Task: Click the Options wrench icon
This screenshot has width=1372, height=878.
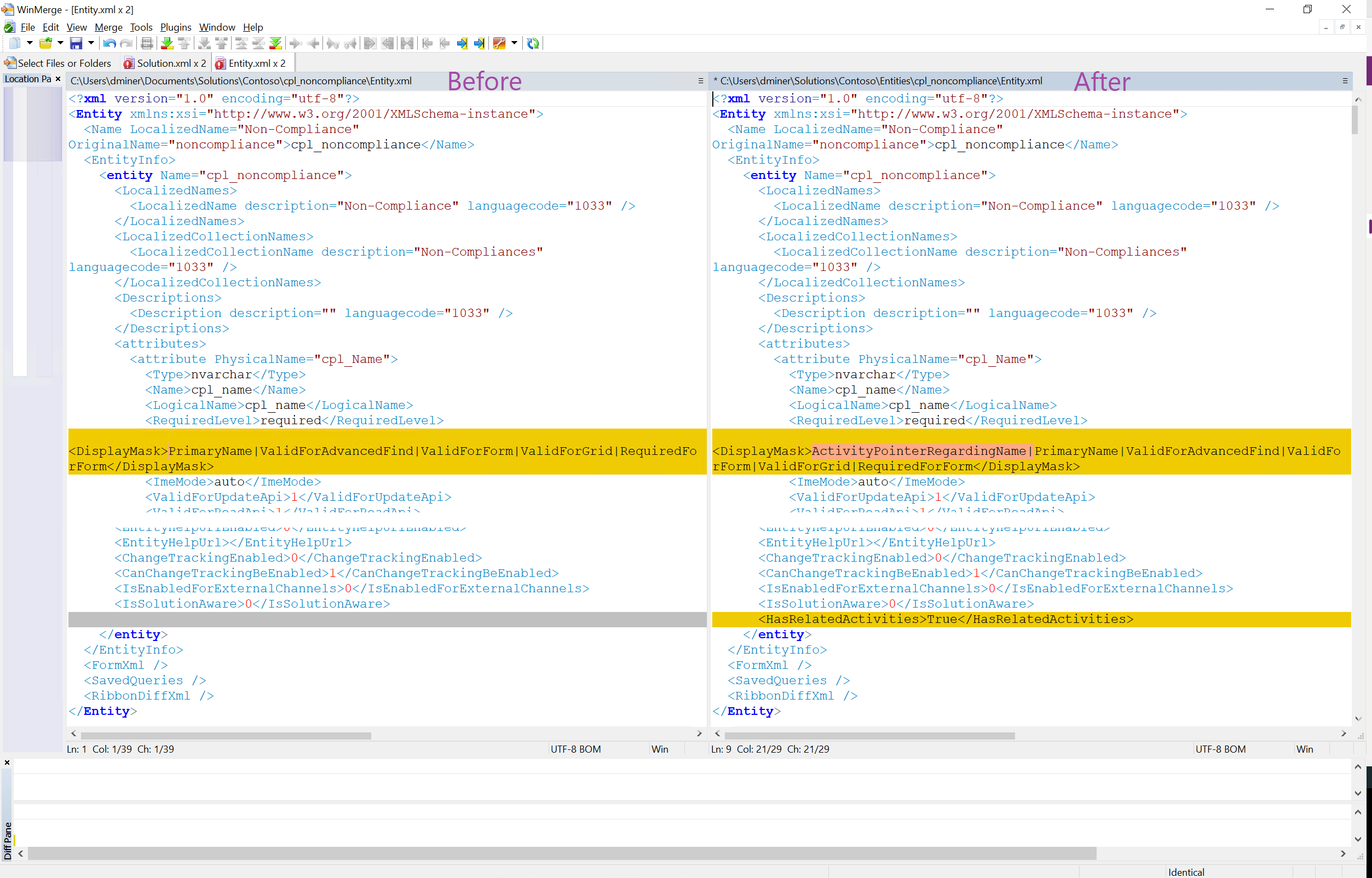Action: (499, 43)
